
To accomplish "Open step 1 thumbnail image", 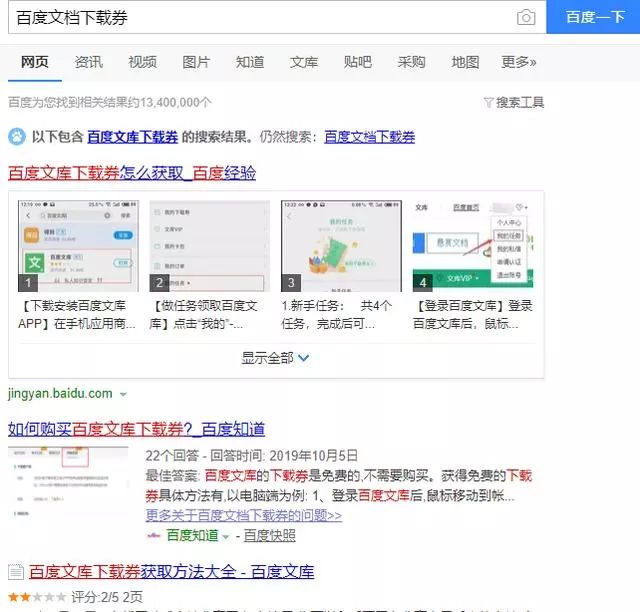I will coord(77,245).
